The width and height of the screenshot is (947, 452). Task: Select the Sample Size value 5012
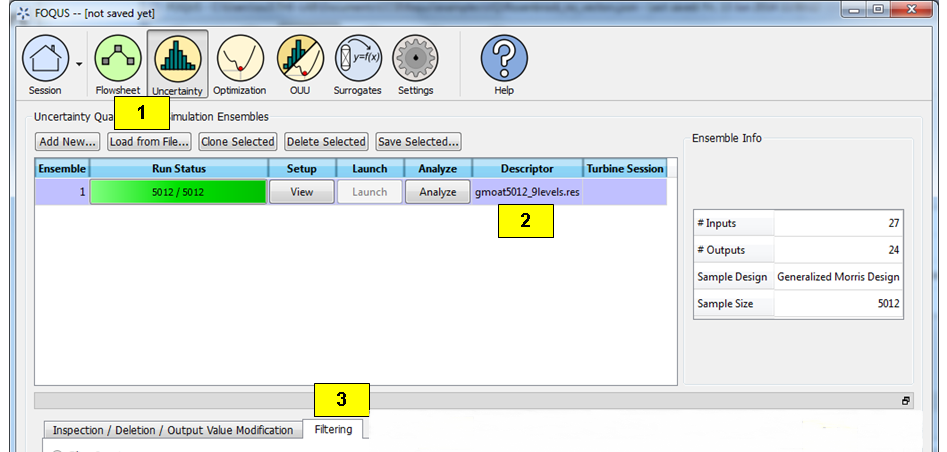point(838,303)
